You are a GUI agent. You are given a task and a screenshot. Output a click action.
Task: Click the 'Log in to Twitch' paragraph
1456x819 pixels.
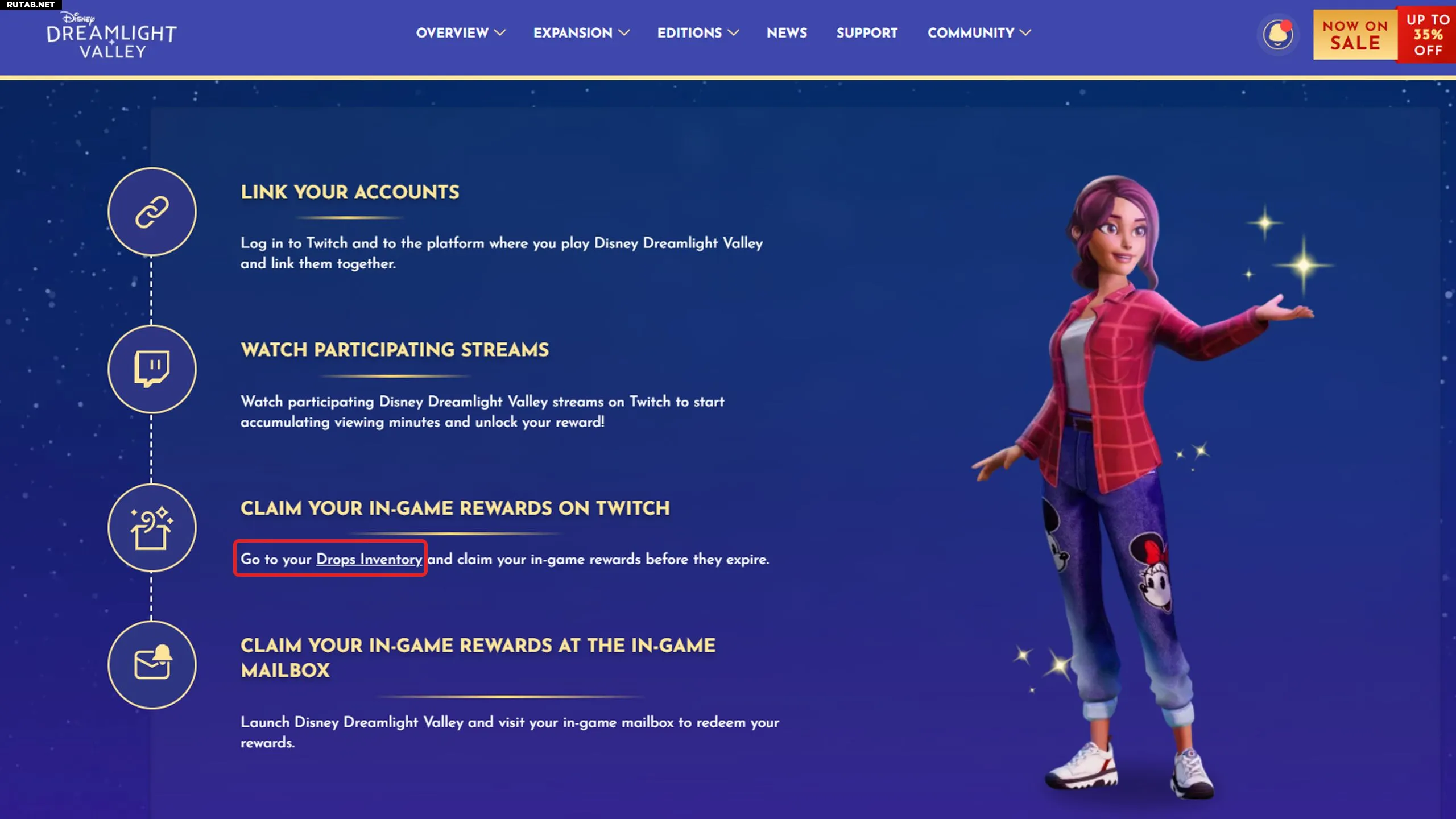502,253
